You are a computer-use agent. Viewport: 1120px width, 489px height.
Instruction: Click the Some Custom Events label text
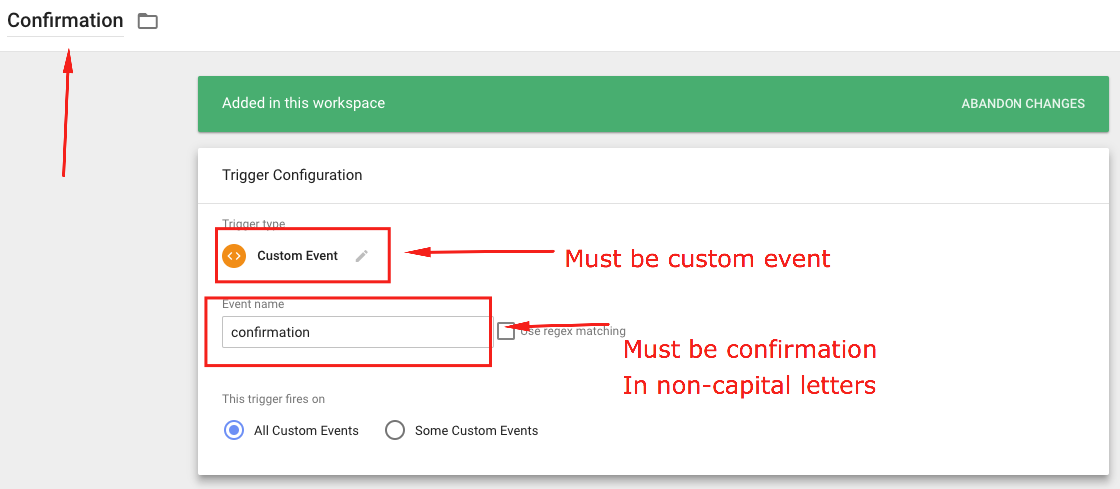tap(476, 430)
